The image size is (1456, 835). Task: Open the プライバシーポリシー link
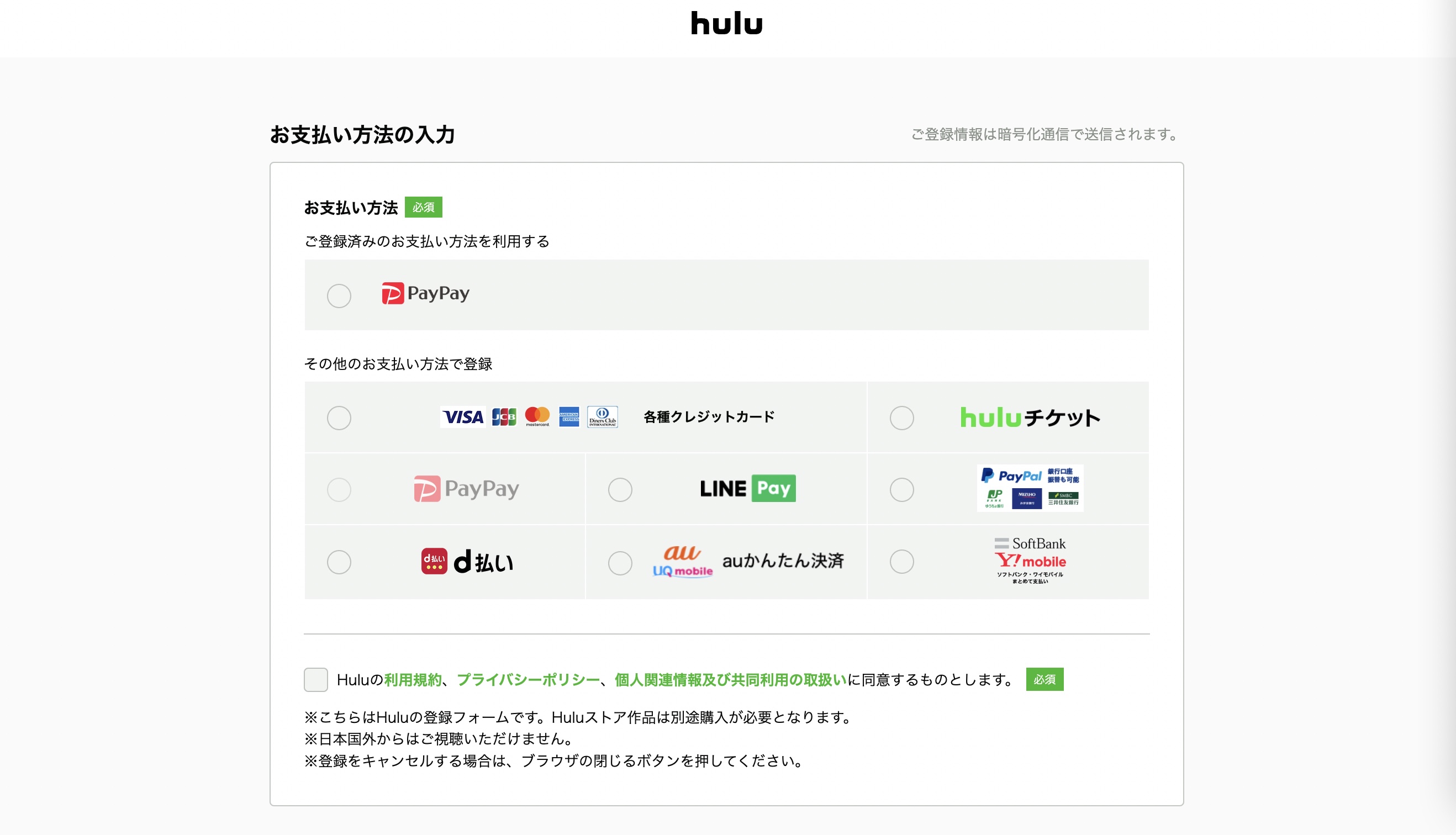[x=528, y=680]
